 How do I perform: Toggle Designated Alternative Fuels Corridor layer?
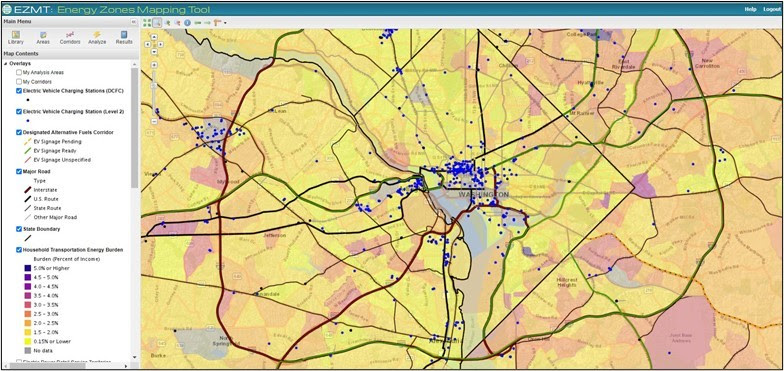[19, 132]
